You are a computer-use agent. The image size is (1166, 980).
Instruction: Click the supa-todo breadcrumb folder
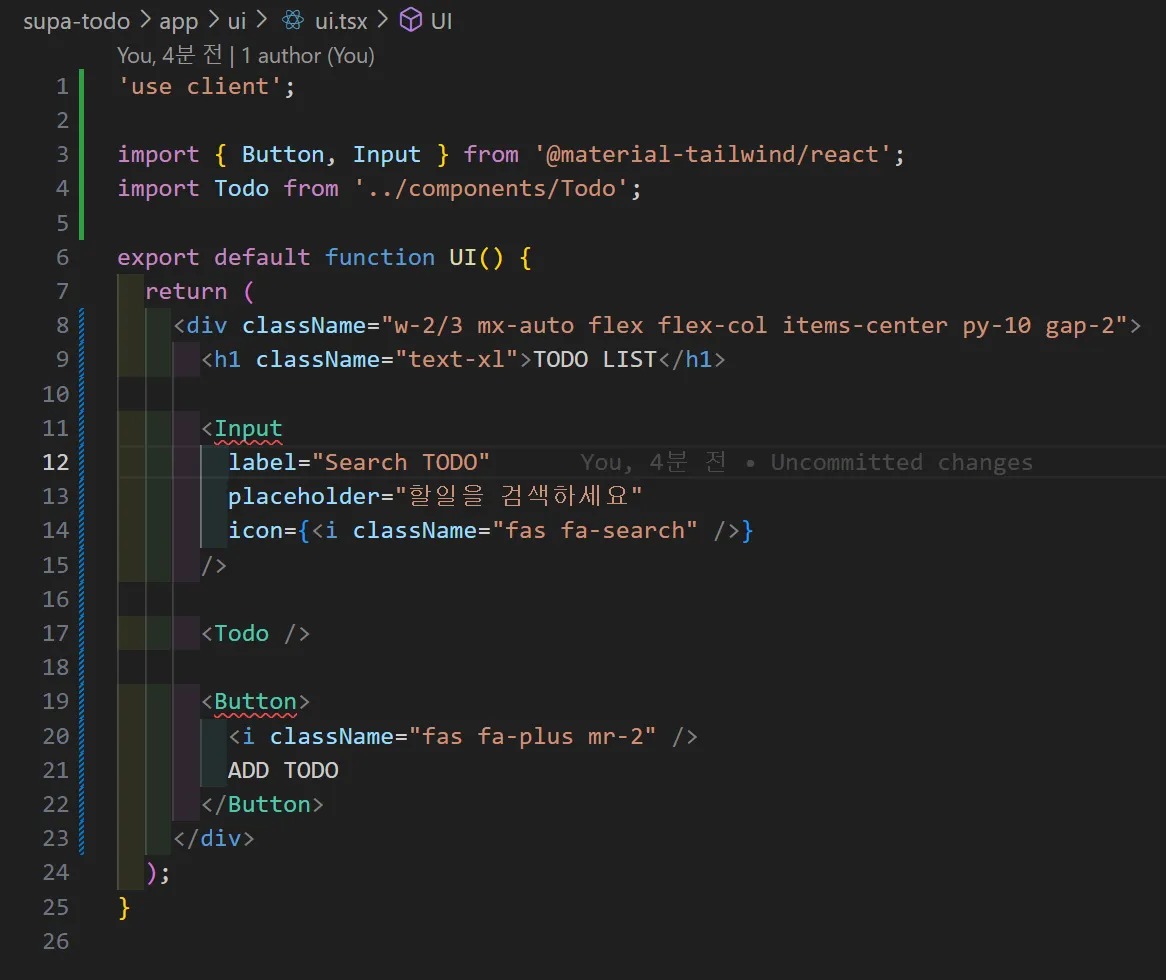click(x=77, y=21)
